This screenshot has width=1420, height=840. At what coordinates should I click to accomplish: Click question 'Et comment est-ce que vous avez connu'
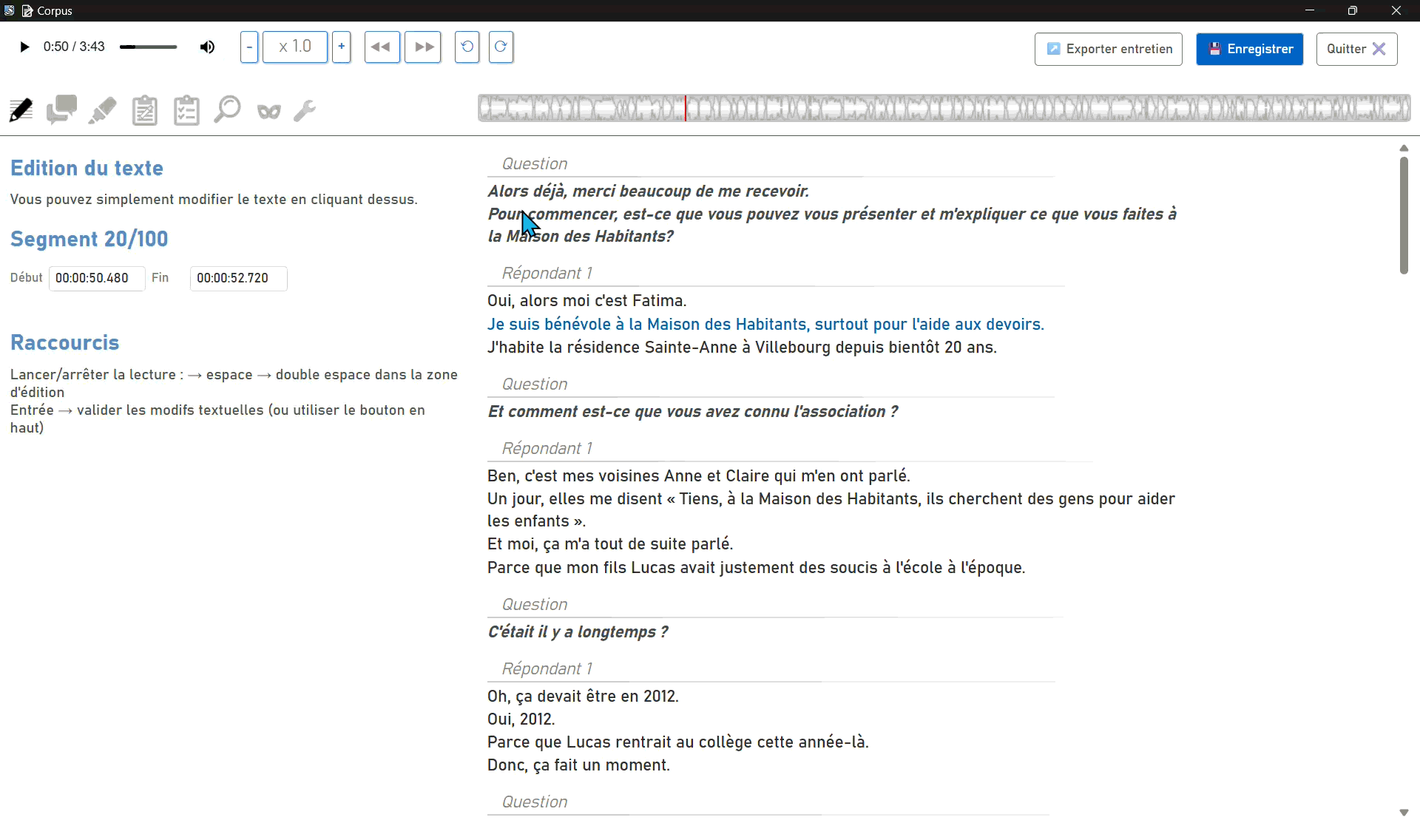coord(692,412)
